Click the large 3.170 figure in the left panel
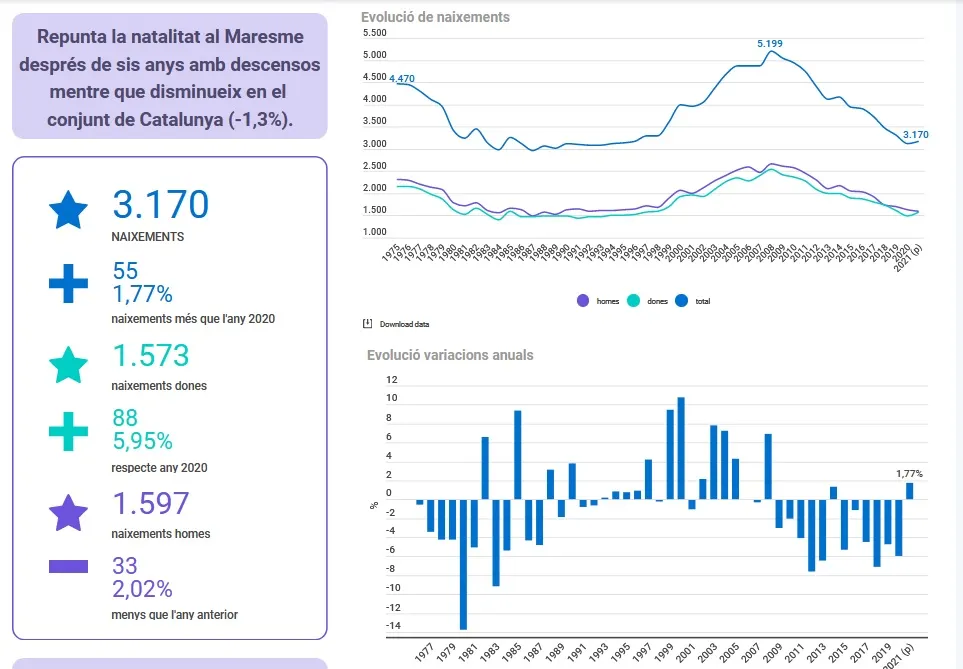This screenshot has height=669, width=963. coord(161,205)
